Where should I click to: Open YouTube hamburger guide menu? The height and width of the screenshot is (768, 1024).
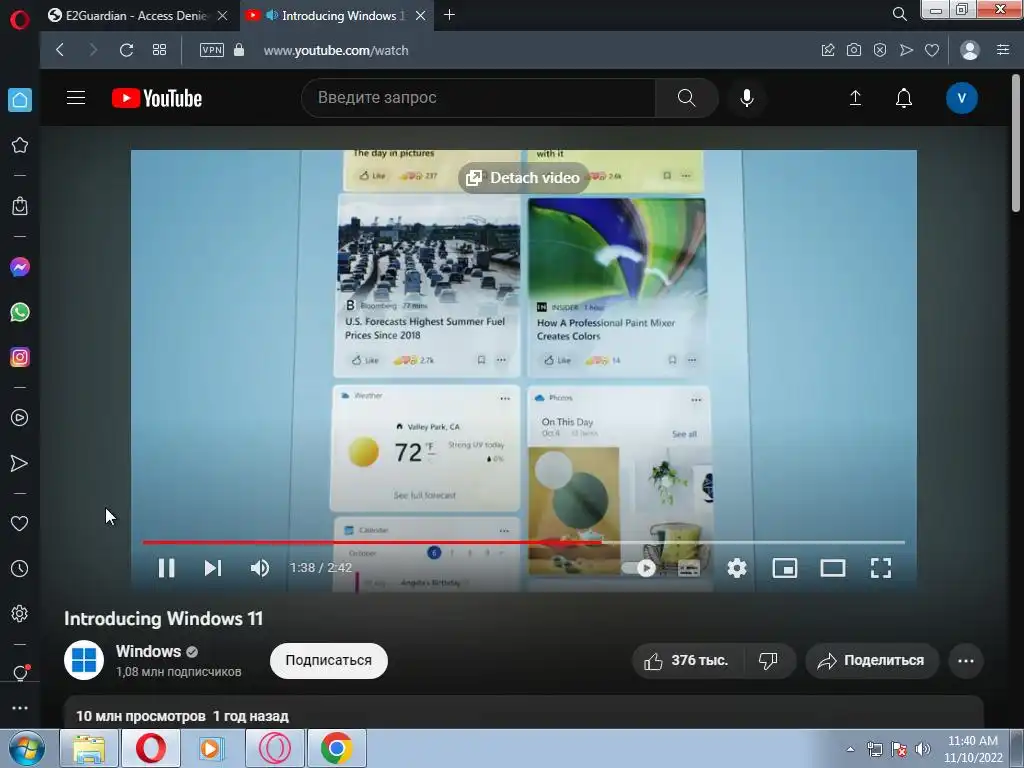pyautogui.click(x=76, y=98)
